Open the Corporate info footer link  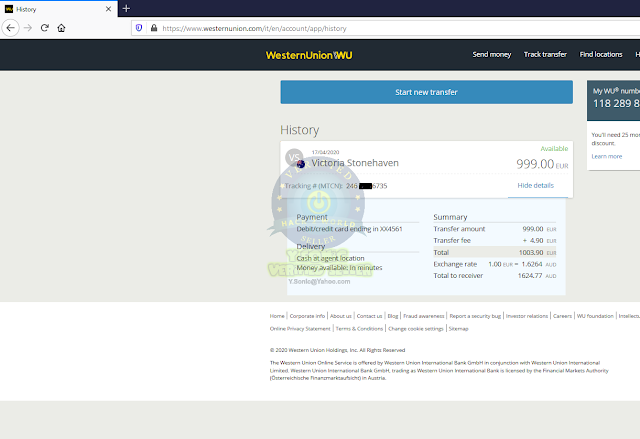tap(307, 316)
